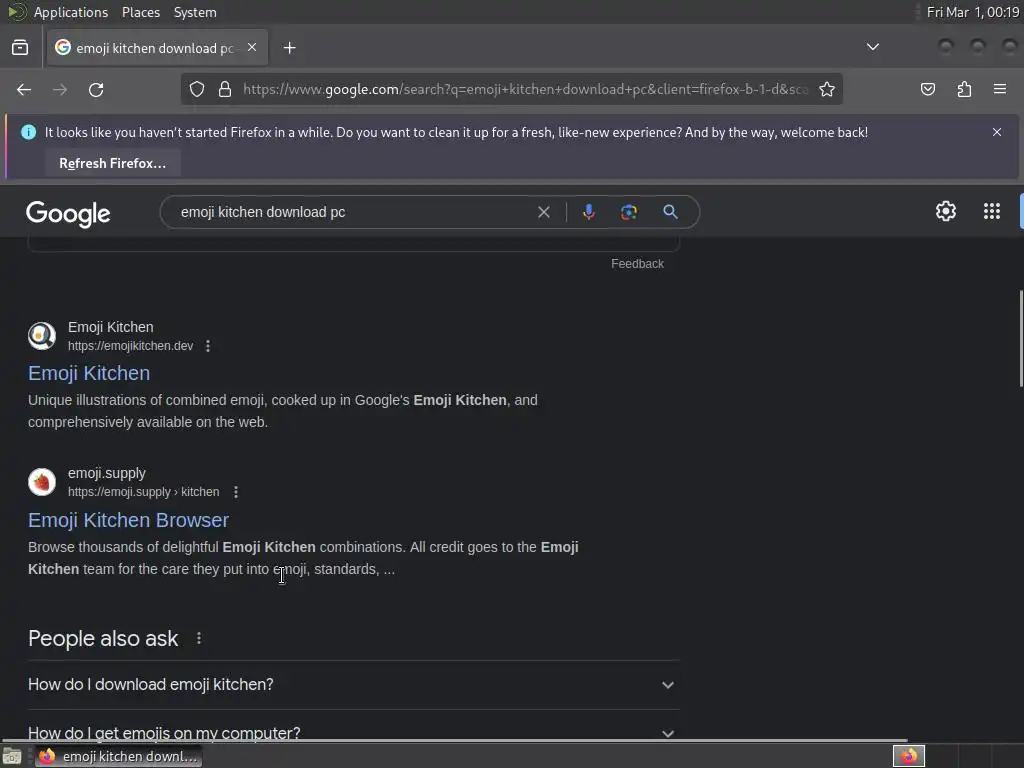Image resolution: width=1024 pixels, height=768 pixels.
Task: Start voice search with microphone
Action: point(588,212)
